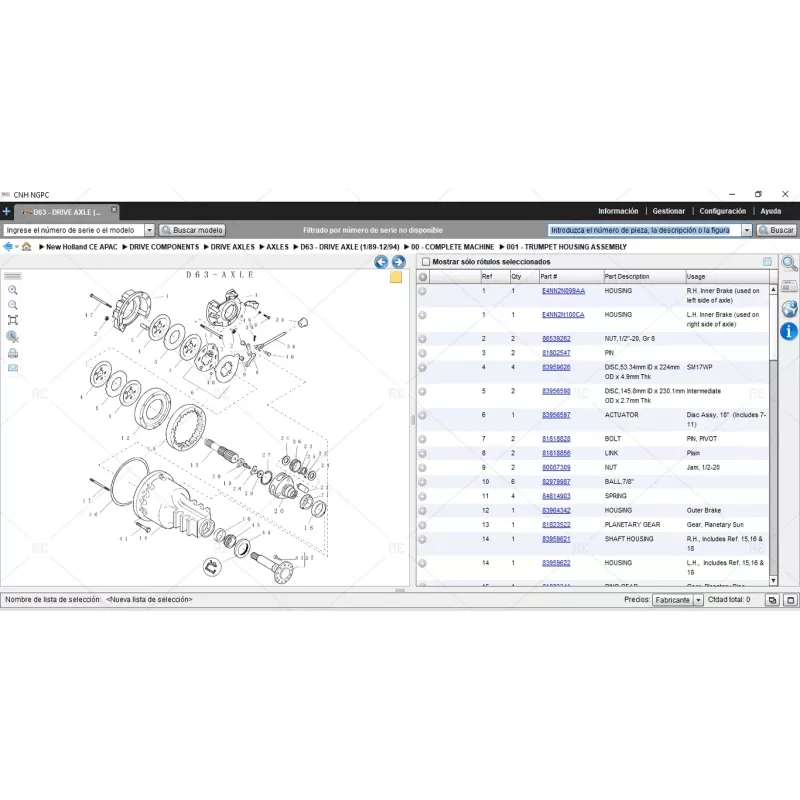Toggle selection on the PLANETARY GEAR row
Image resolution: width=800 pixels, height=800 pixels.
tap(423, 523)
